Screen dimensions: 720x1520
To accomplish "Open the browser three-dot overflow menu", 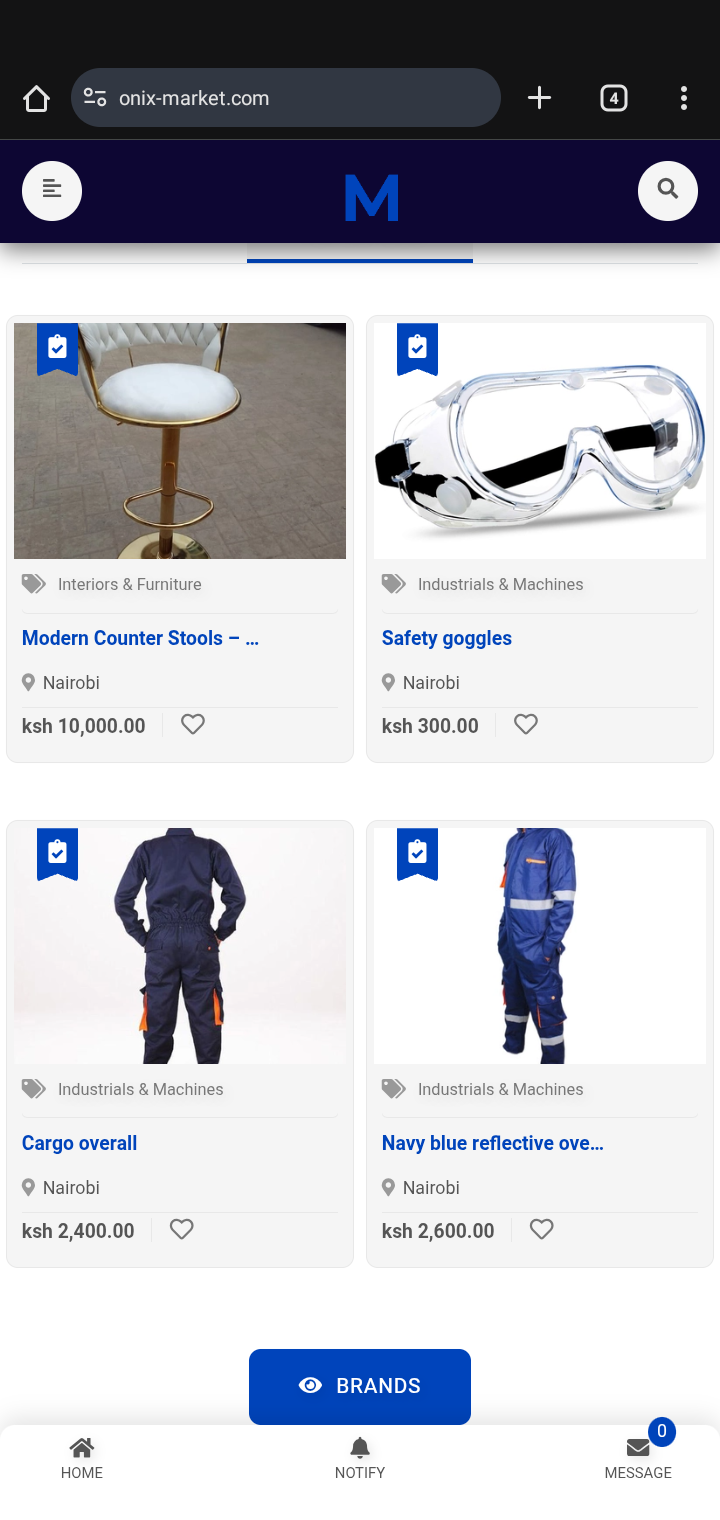I will click(x=684, y=98).
